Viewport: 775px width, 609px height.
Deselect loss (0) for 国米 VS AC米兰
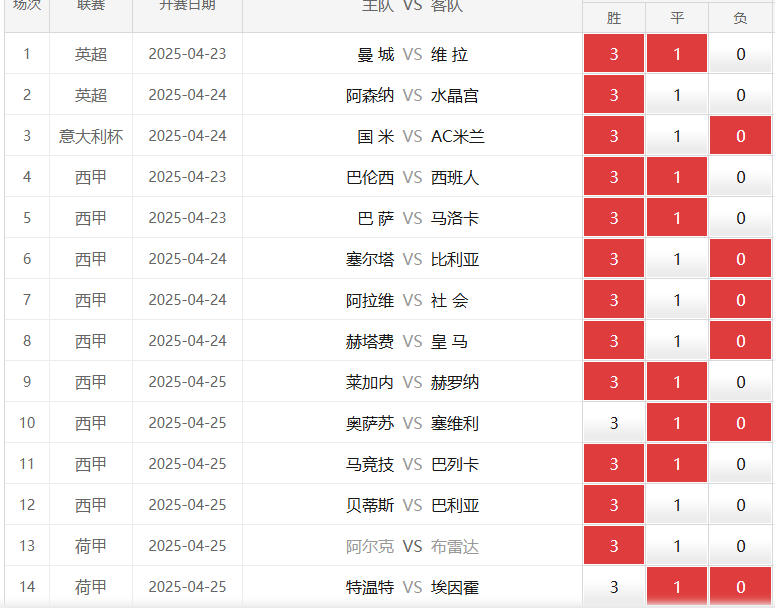pos(740,135)
